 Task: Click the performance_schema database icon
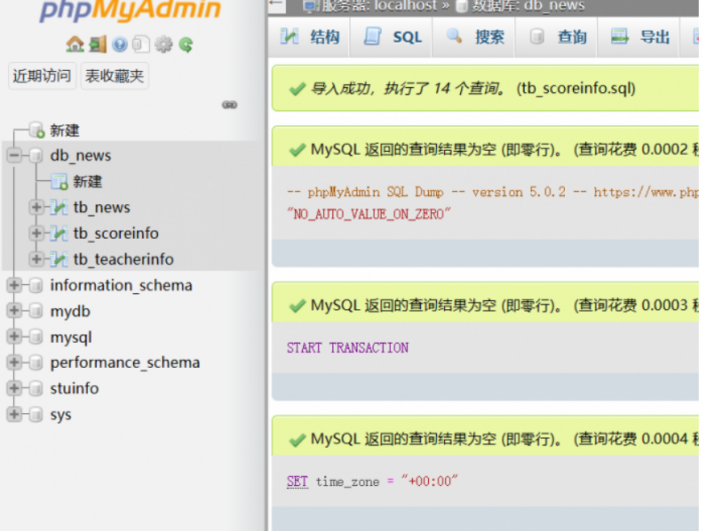pos(36,363)
